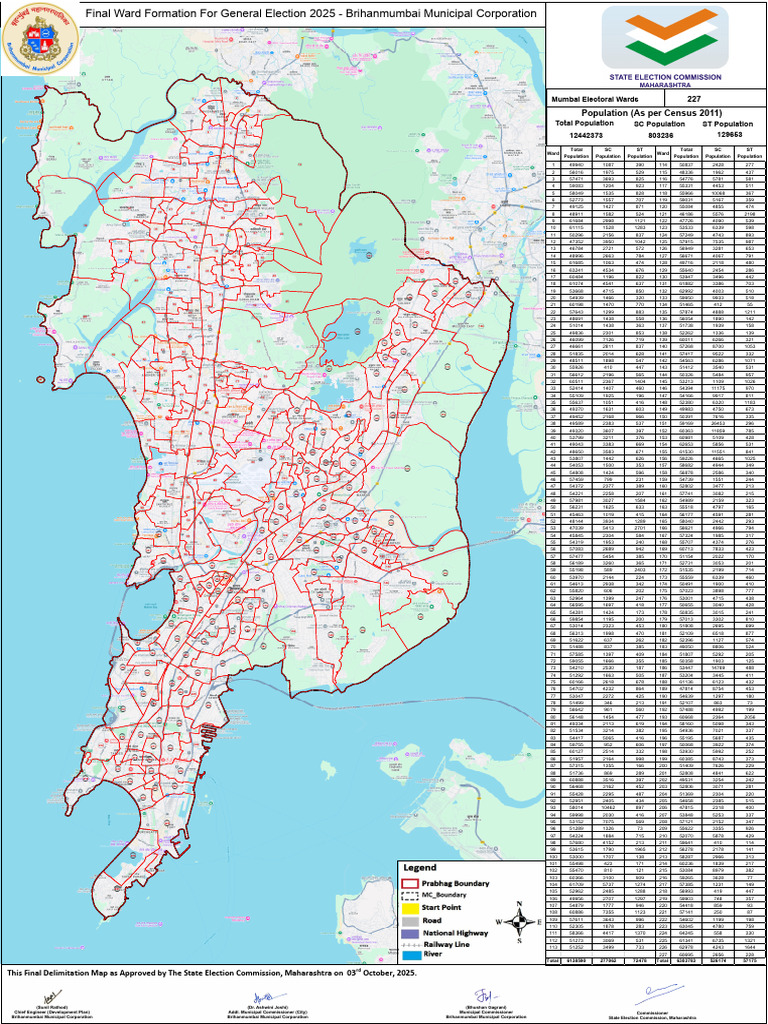
Task: Click the compass rose symbol
Action: (519, 923)
